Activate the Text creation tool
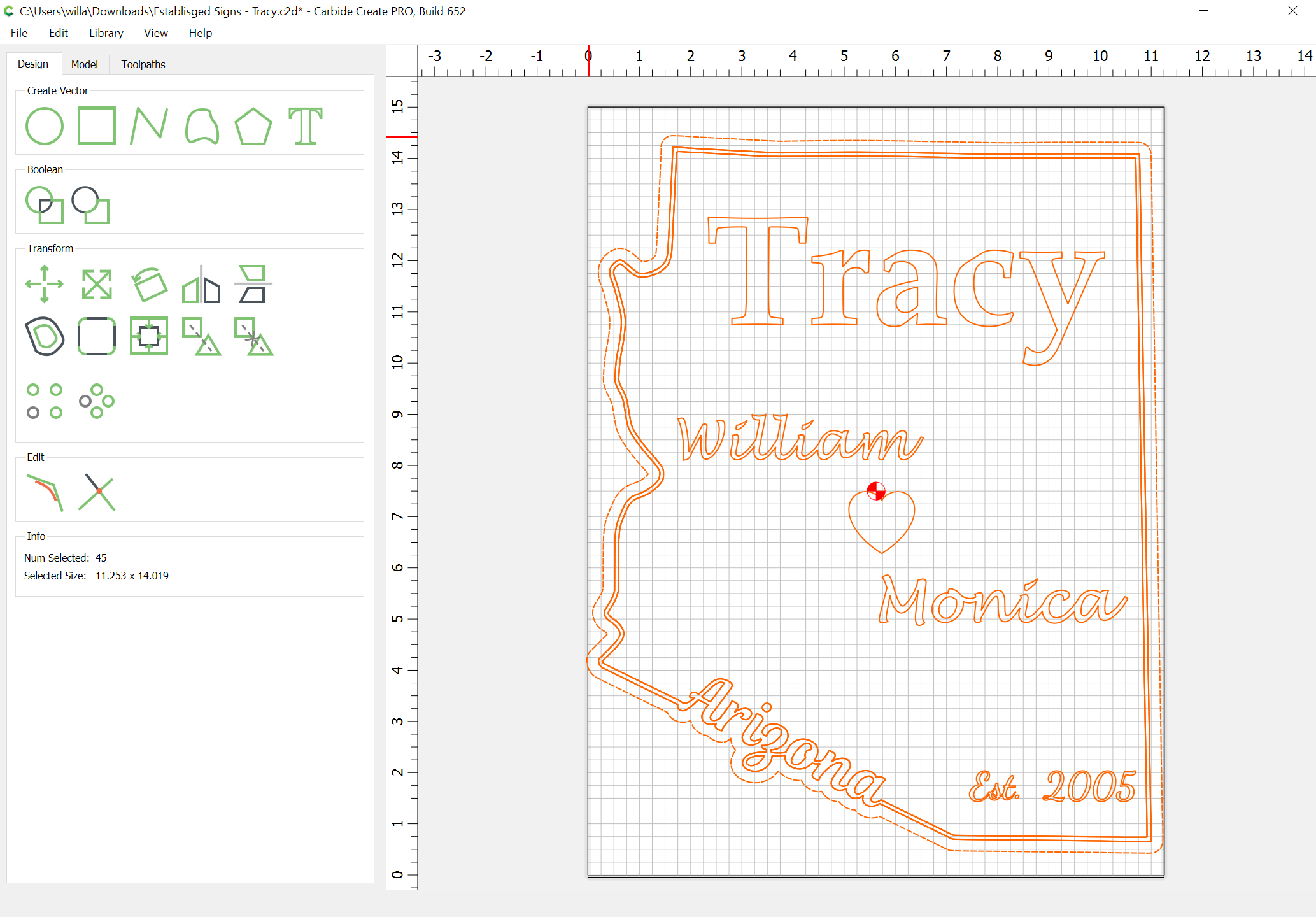Screen dimensions: 1316x917 (x=306, y=126)
